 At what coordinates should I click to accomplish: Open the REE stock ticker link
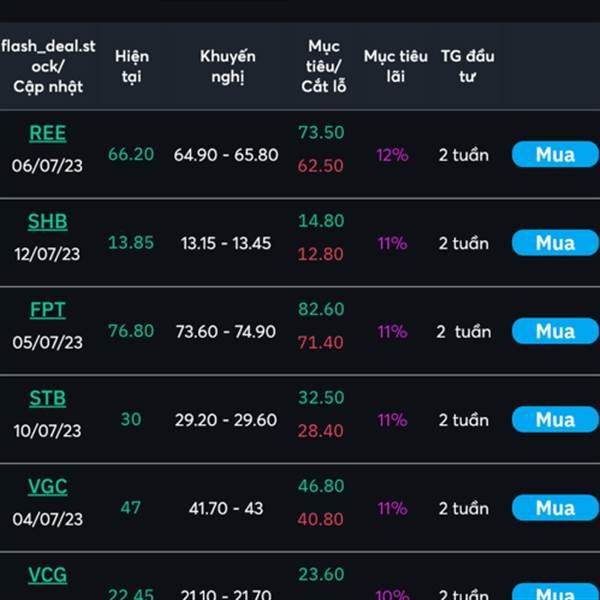point(48,134)
